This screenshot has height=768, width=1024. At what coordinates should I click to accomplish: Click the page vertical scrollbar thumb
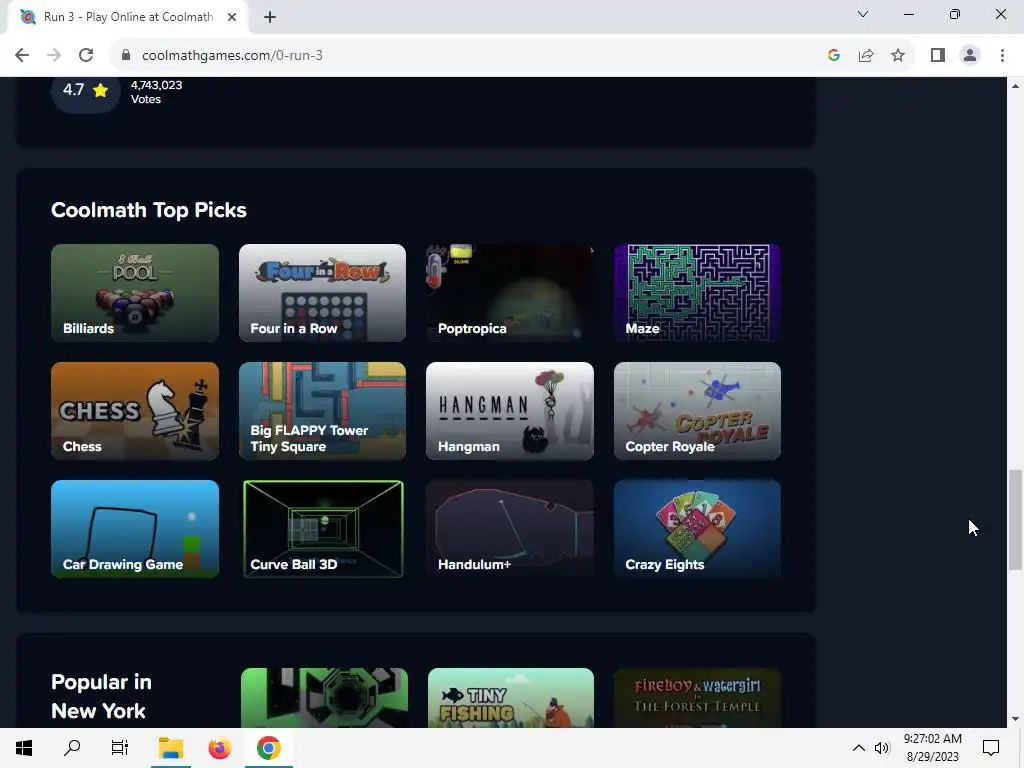1015,519
